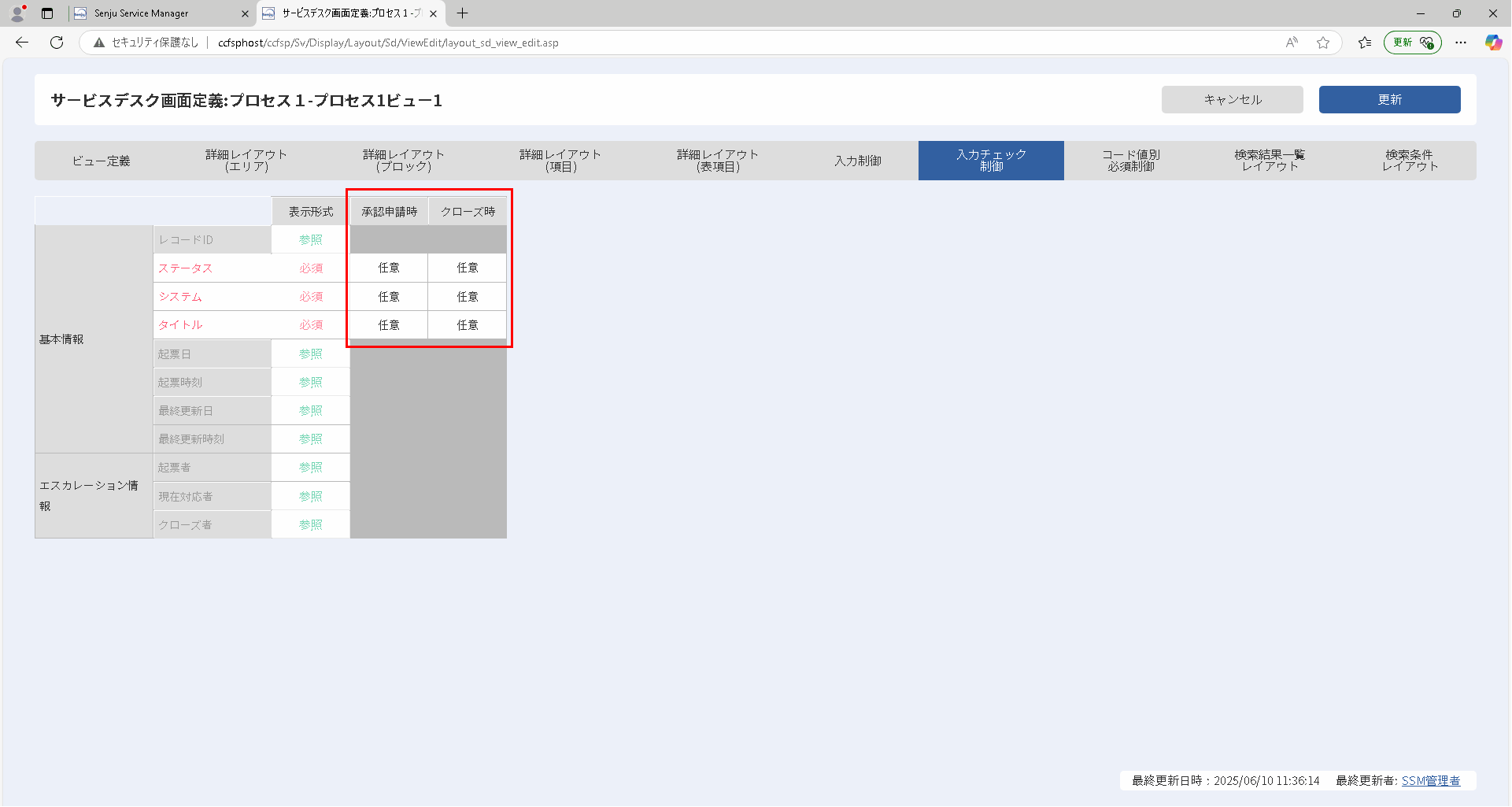Screen dimensions: 1512x807
Task: Switch to the Senju Service Manager tab
Action: (x=161, y=13)
